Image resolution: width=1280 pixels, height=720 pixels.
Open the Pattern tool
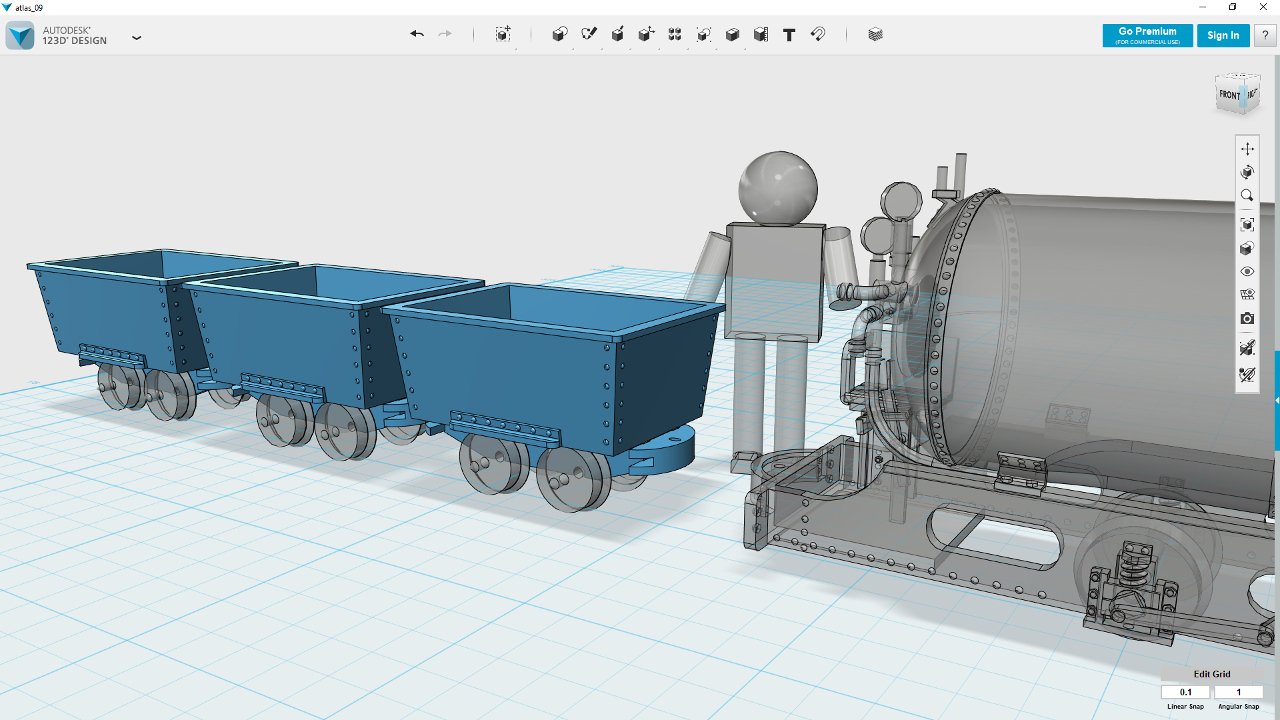(x=675, y=34)
